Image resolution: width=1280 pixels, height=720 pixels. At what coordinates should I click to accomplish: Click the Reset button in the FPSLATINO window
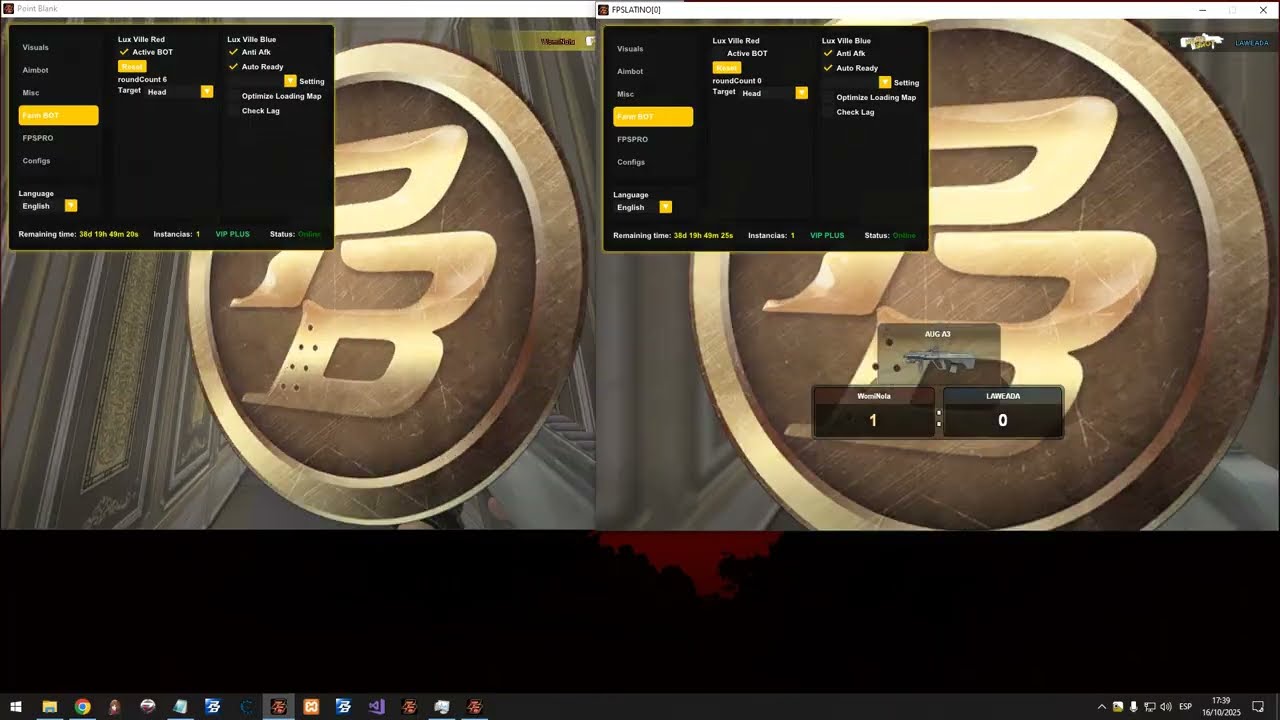[x=726, y=67]
